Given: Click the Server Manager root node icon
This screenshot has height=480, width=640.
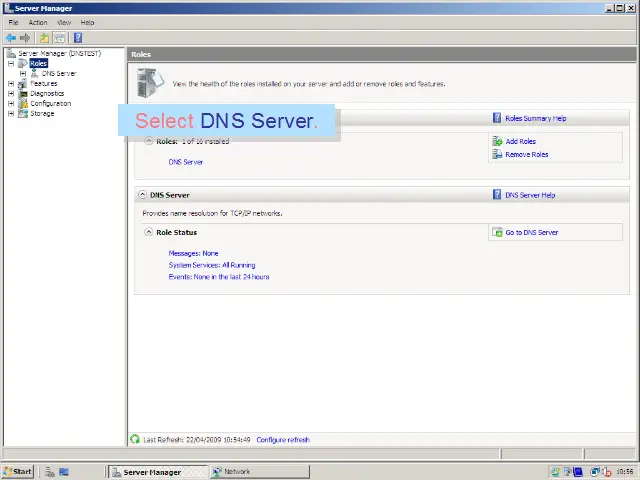Looking at the screenshot, I should [11, 53].
